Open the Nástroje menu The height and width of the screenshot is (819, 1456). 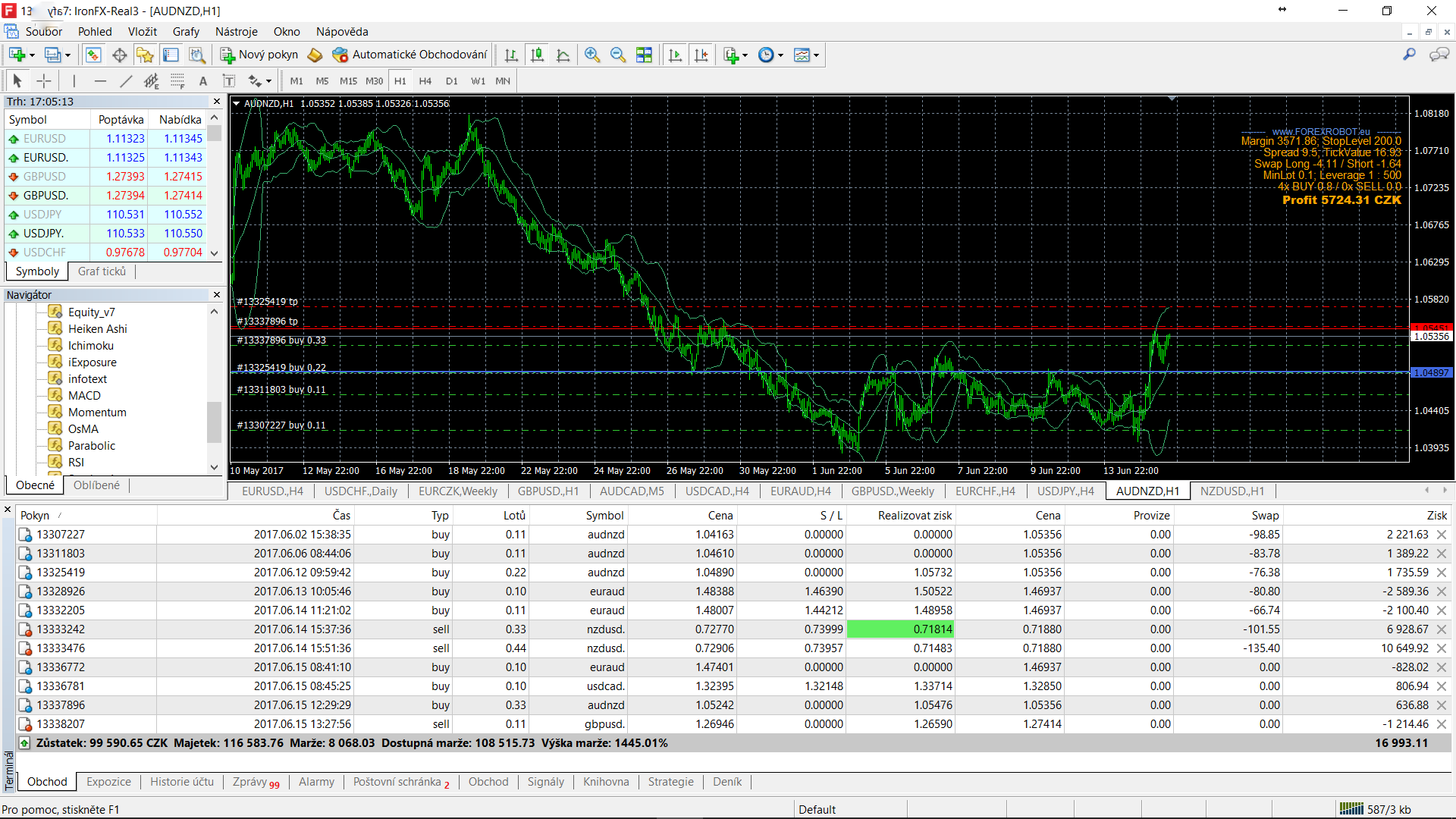coord(237,32)
